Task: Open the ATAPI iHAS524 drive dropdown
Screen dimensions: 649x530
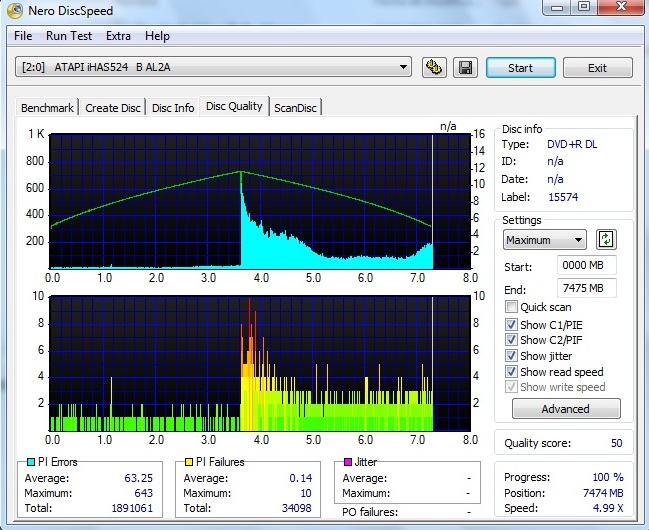Action: (214, 68)
